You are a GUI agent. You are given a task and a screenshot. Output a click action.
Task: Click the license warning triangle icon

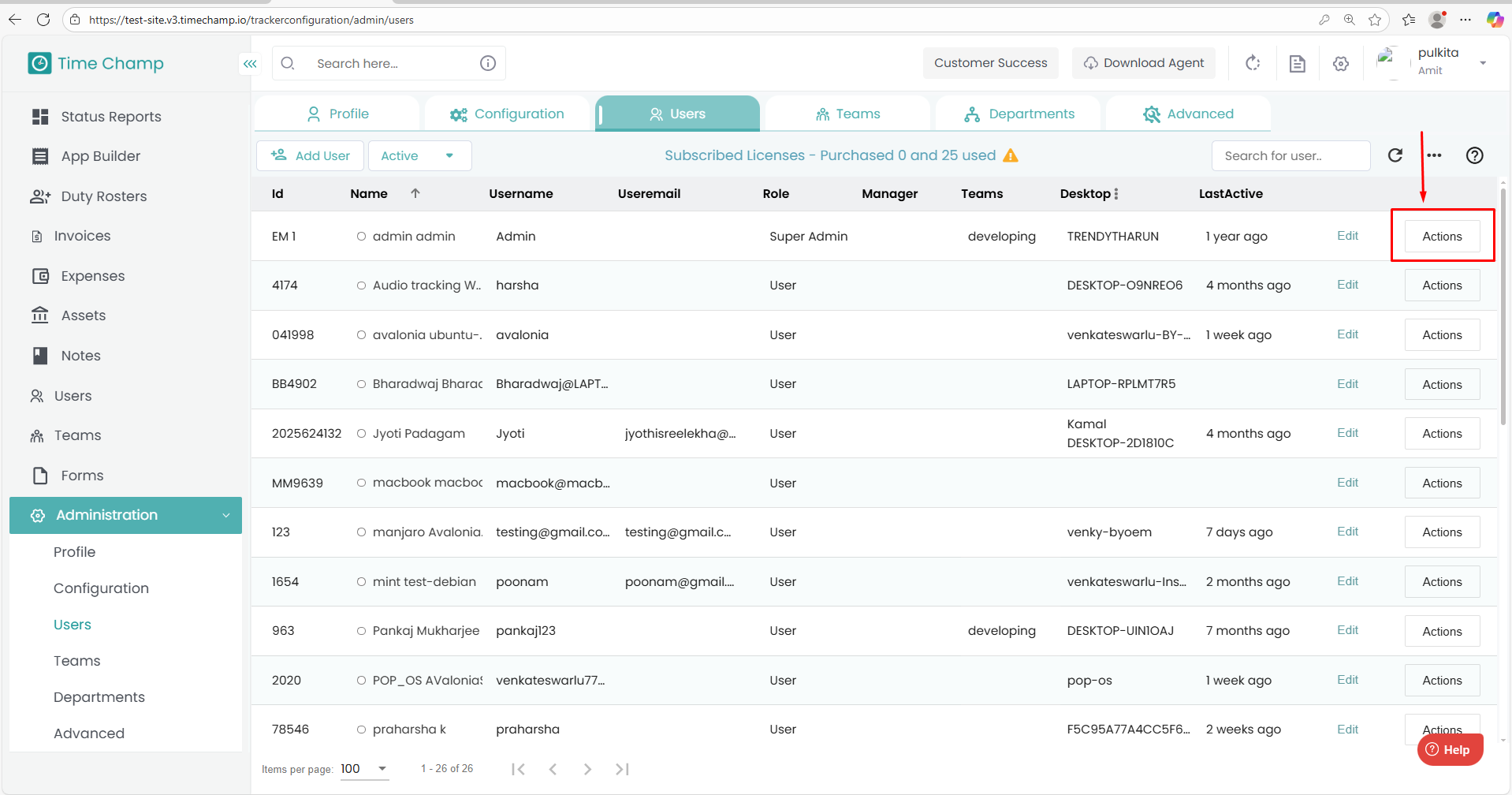pos(1011,155)
